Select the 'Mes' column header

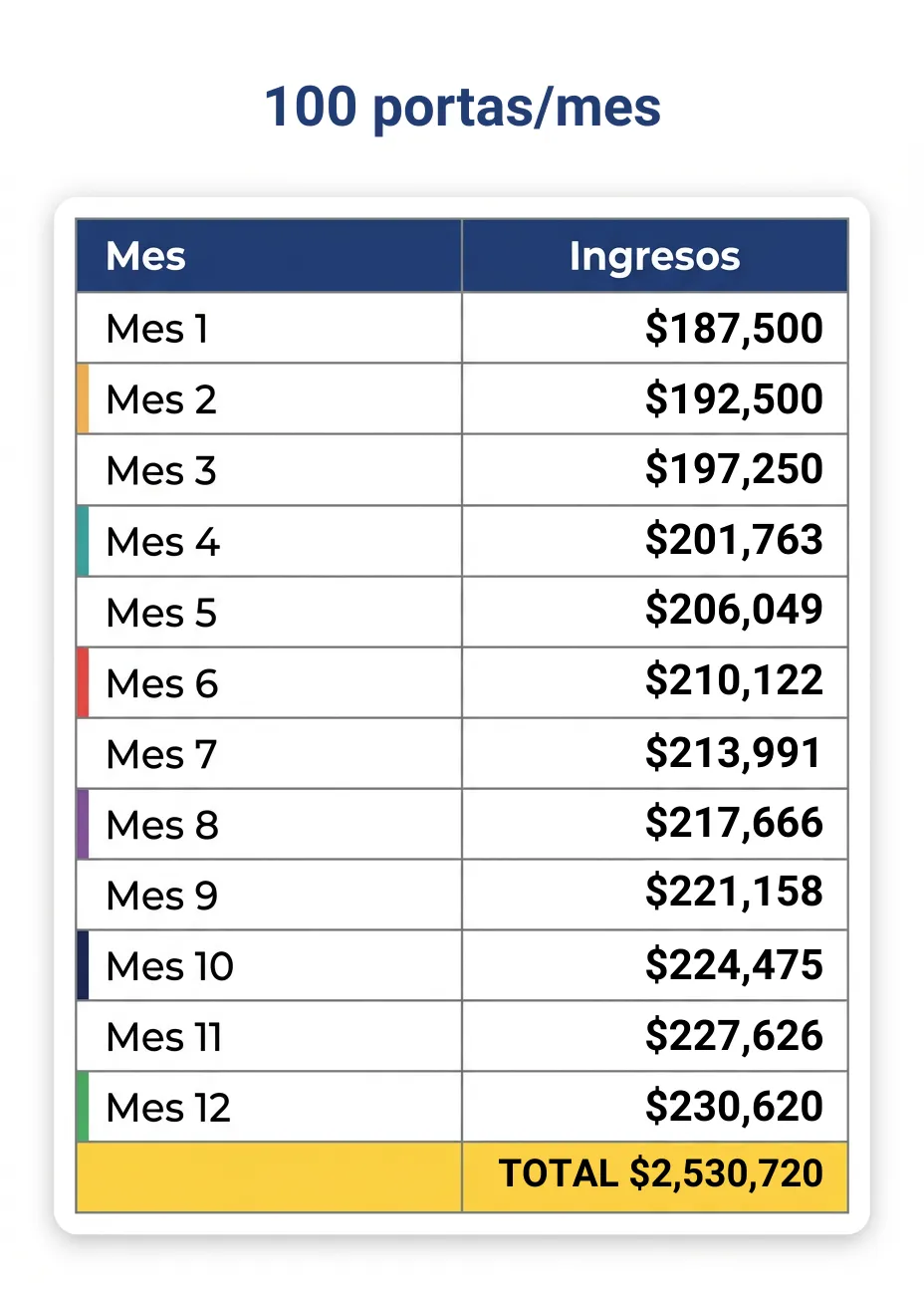269,256
